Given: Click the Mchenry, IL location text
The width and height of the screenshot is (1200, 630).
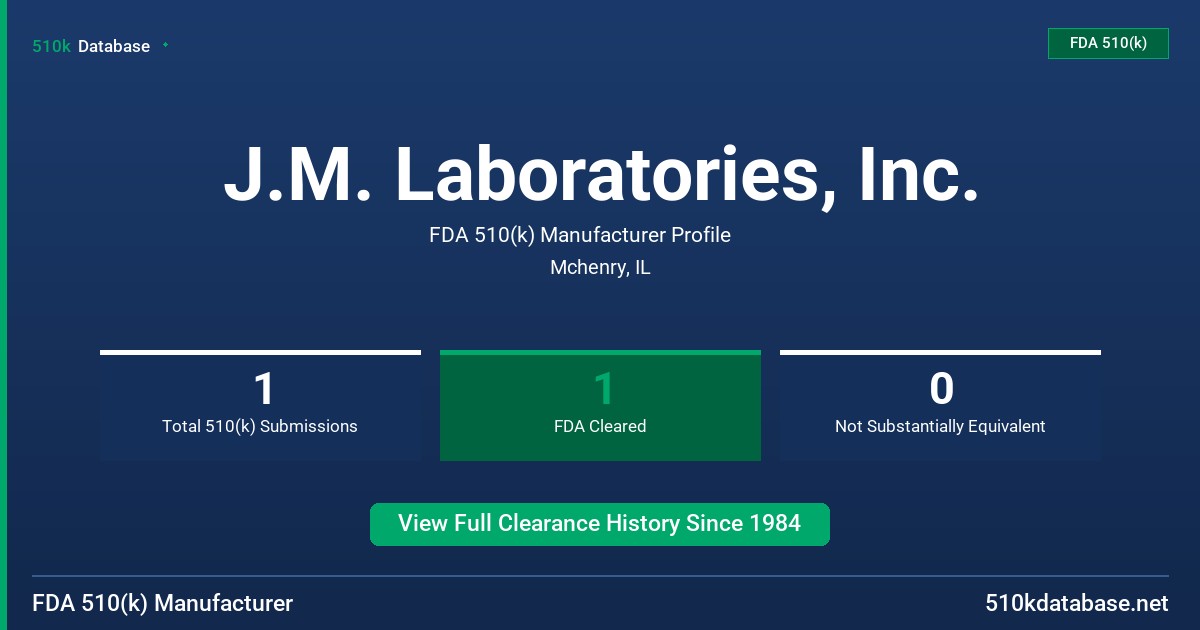Looking at the screenshot, I should [x=600, y=268].
